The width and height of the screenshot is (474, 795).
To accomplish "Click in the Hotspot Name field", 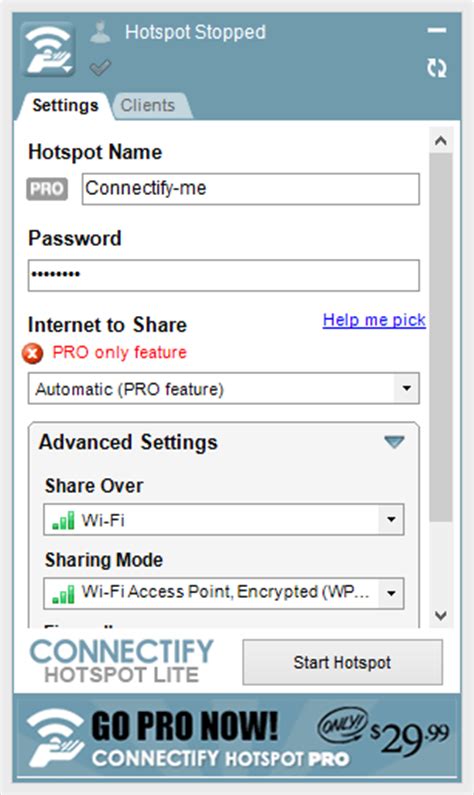I will pos(251,189).
